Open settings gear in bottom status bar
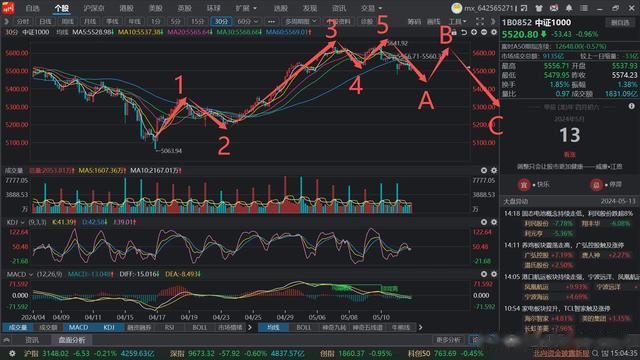 coord(12,353)
